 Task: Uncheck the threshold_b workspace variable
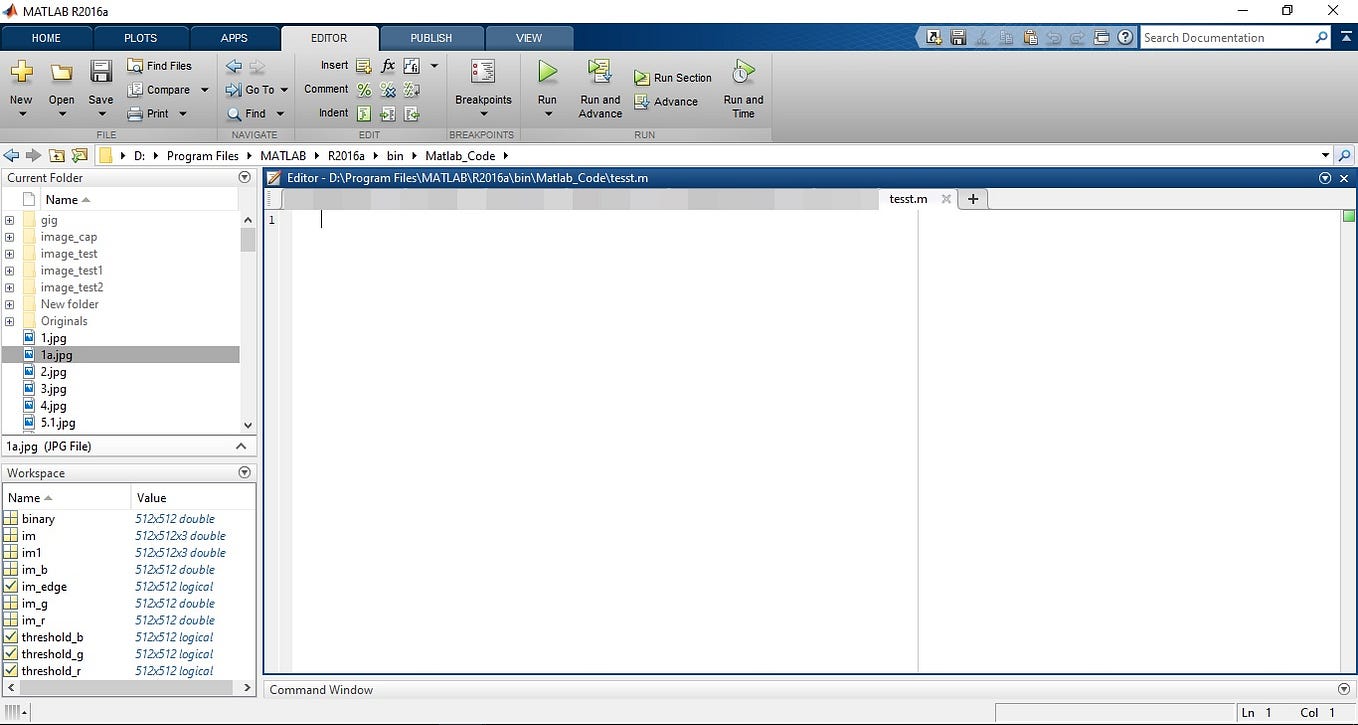[x=10, y=637]
